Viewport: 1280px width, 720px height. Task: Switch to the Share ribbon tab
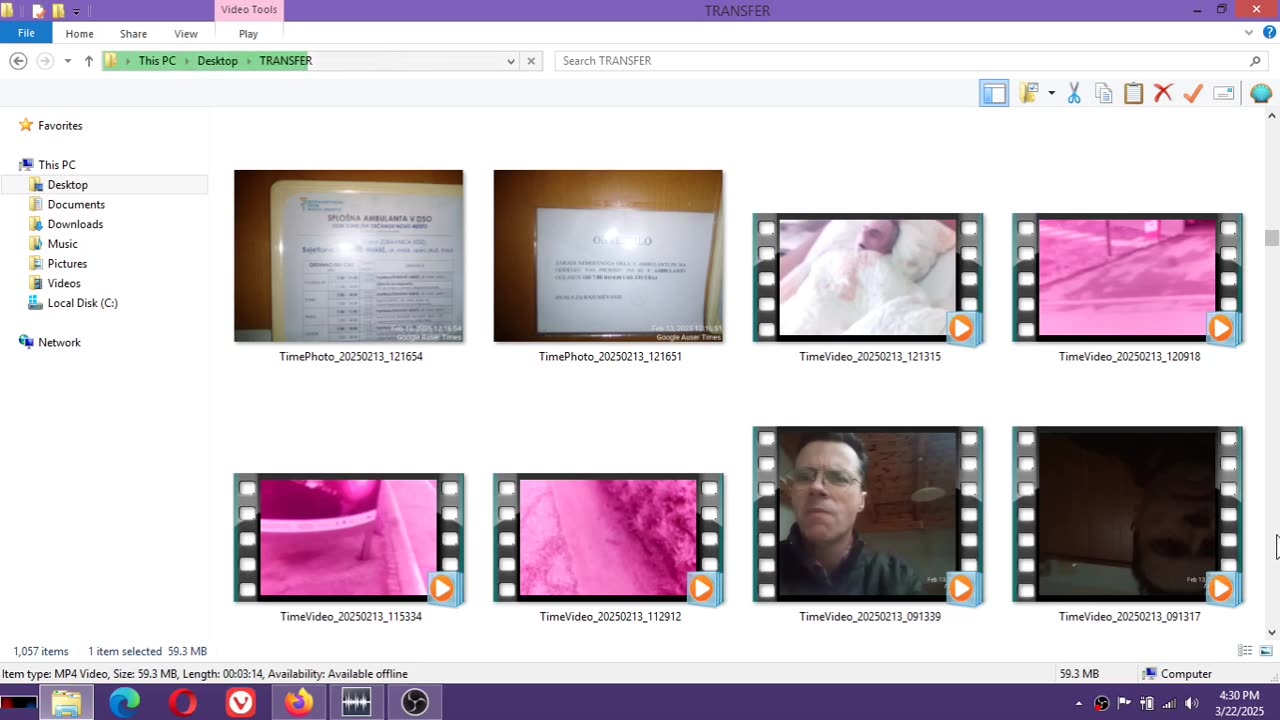pos(133,34)
